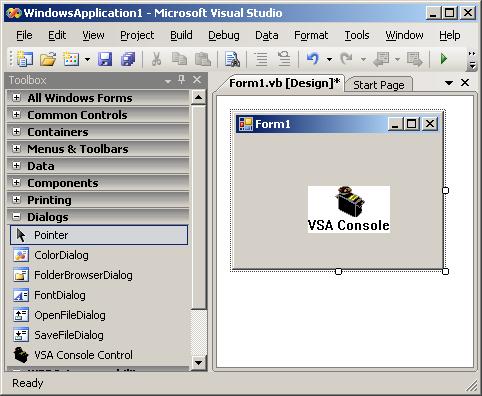Click the VSA Console control on Form1
The image size is (482, 396).
(349, 209)
